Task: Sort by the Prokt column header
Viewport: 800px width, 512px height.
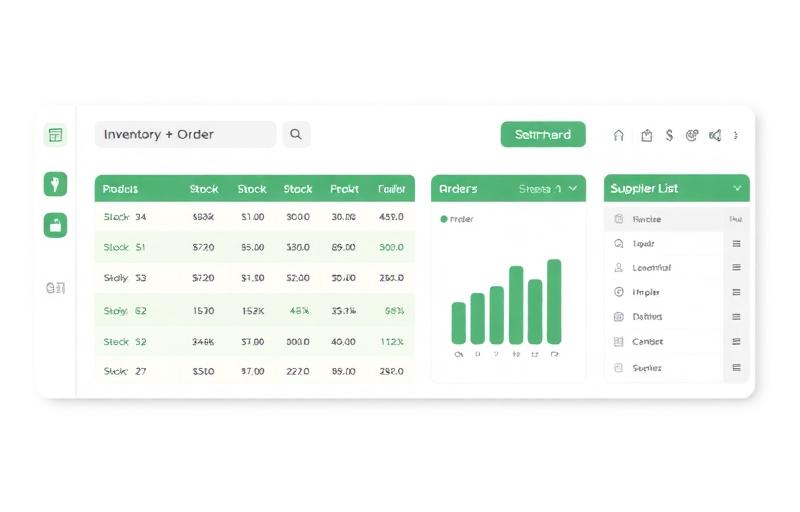Action: 344,189
